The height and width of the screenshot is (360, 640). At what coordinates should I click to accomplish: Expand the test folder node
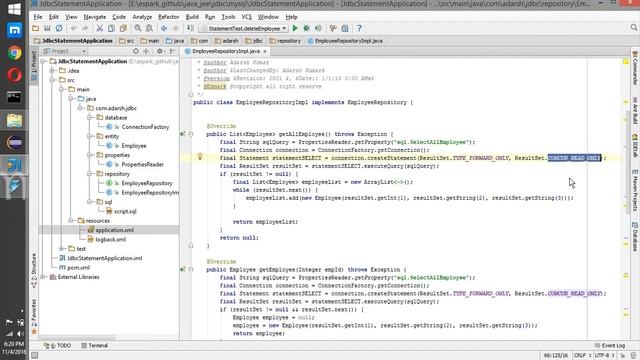click(x=61, y=249)
